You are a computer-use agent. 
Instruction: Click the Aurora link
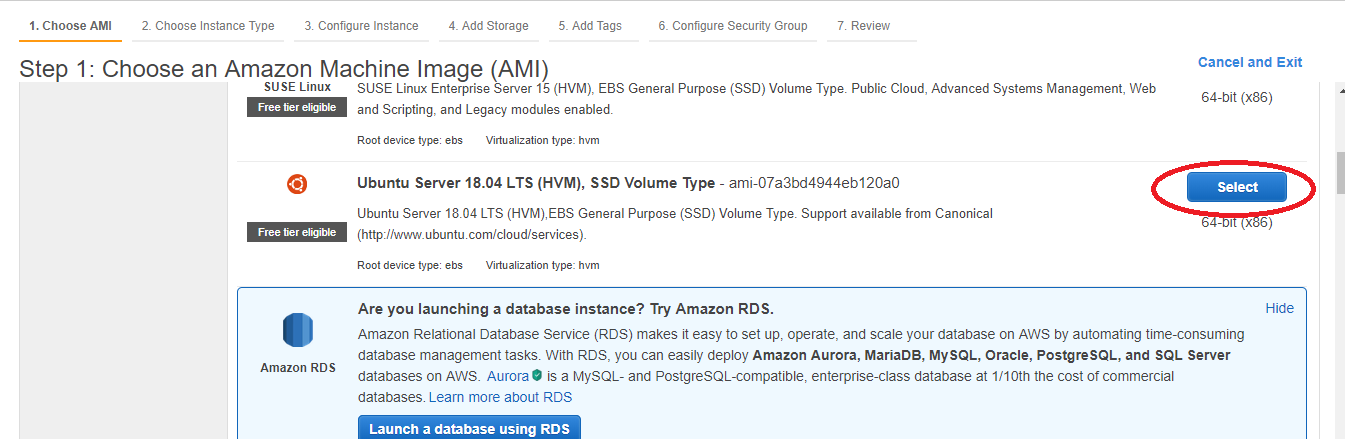(x=508, y=376)
